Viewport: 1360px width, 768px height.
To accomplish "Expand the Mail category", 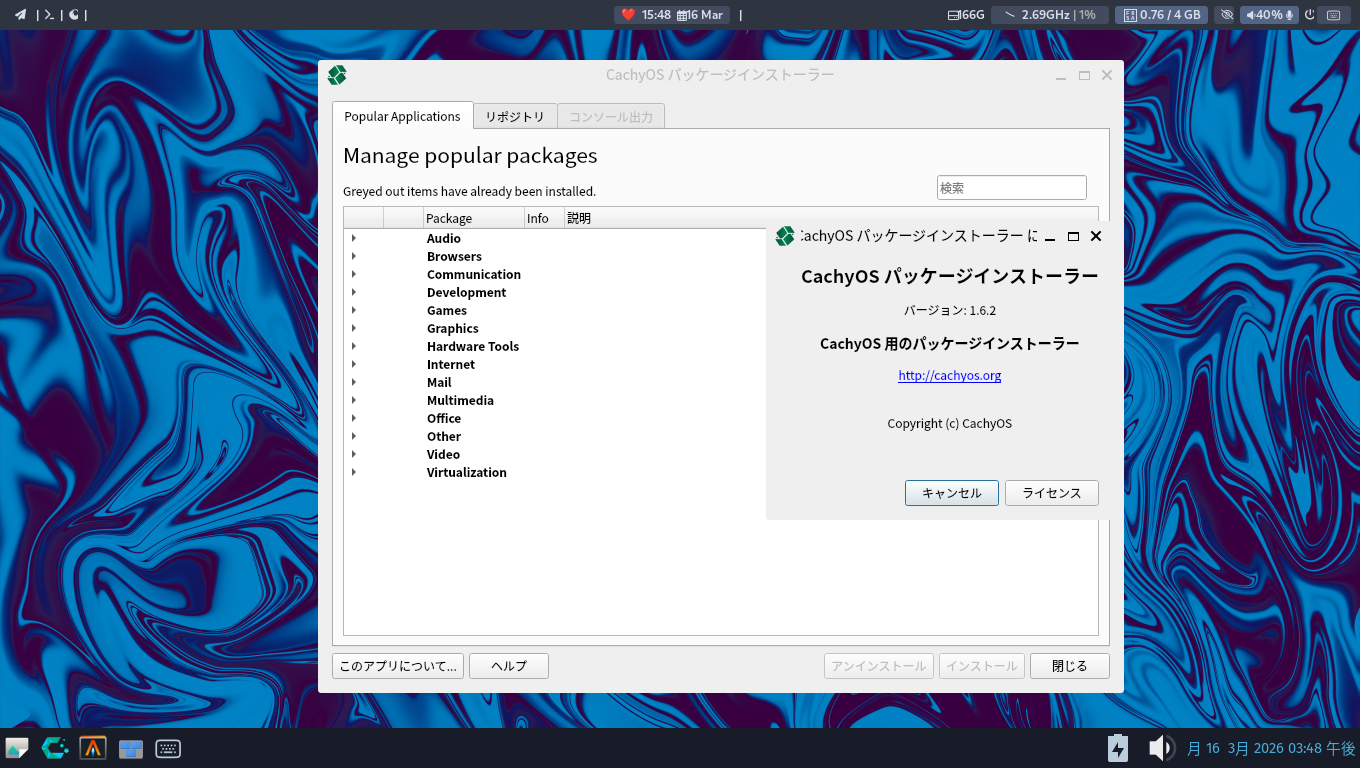I will (353, 382).
